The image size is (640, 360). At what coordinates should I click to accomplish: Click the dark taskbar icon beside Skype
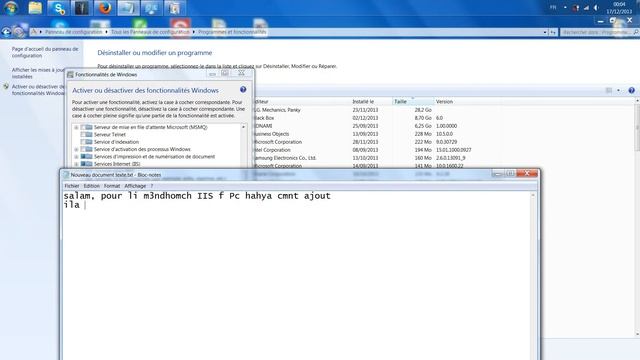click(x=82, y=8)
